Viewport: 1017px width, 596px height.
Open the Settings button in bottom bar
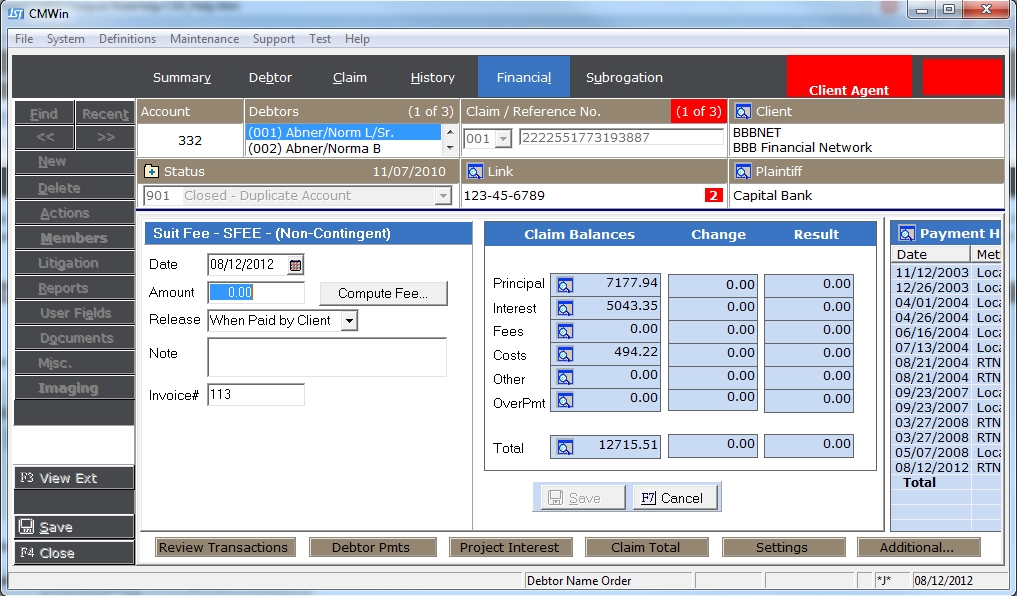(x=782, y=547)
